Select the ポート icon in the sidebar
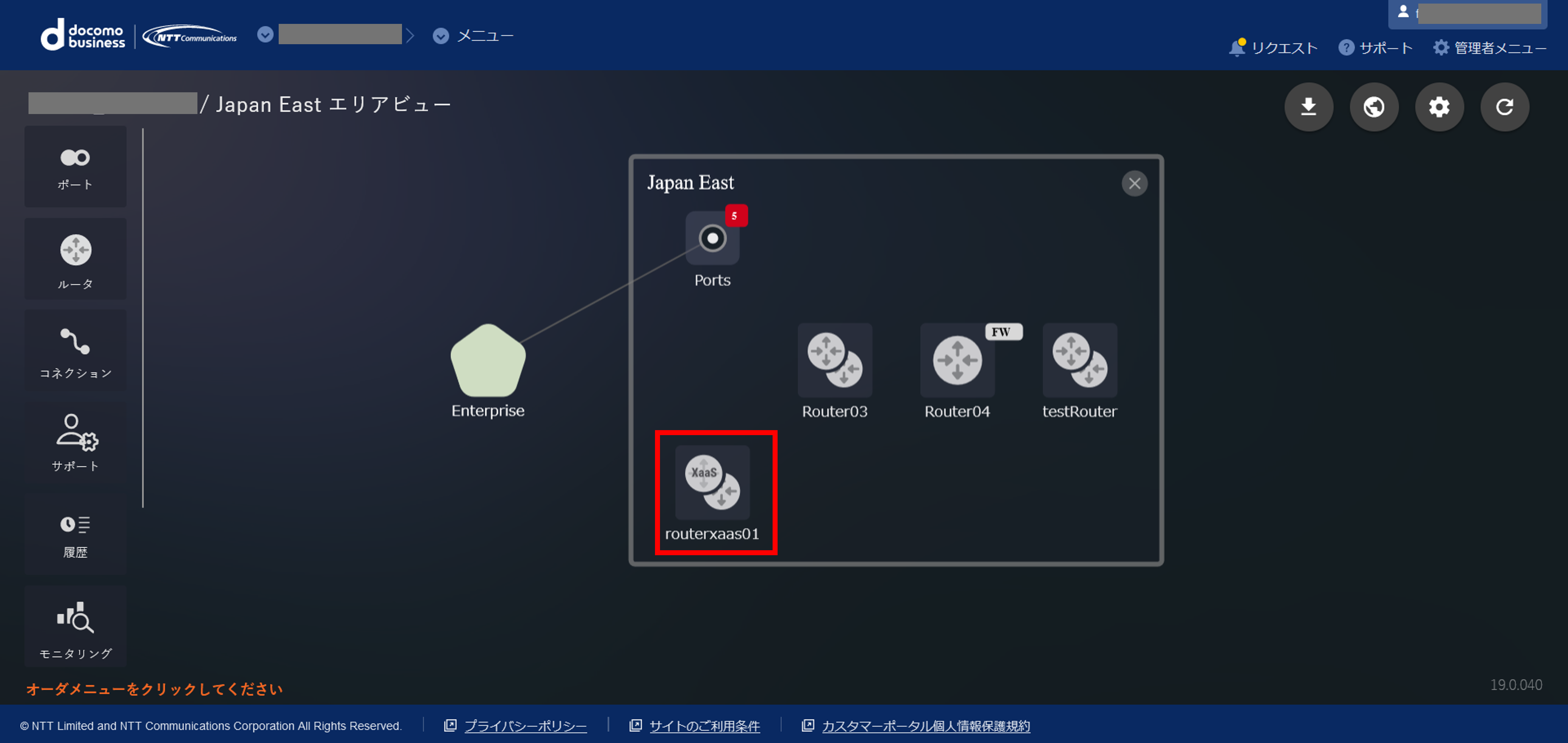1568x743 pixels. 75,166
